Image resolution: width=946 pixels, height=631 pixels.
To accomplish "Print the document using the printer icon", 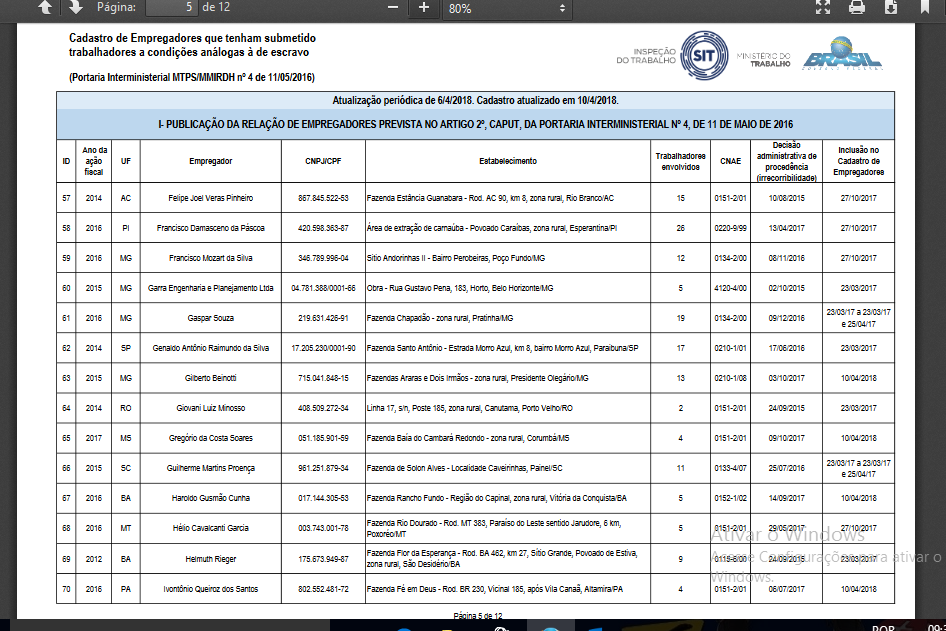I will (x=857, y=7).
